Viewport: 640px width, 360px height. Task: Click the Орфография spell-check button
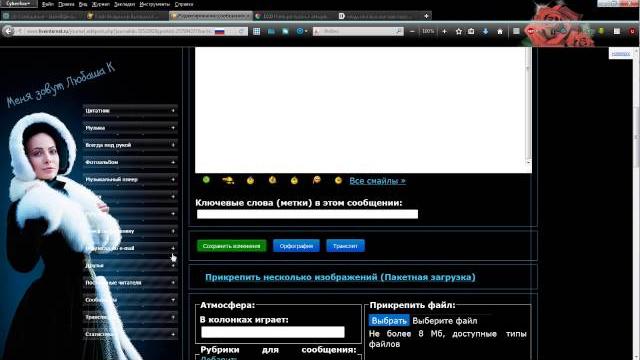(x=296, y=246)
